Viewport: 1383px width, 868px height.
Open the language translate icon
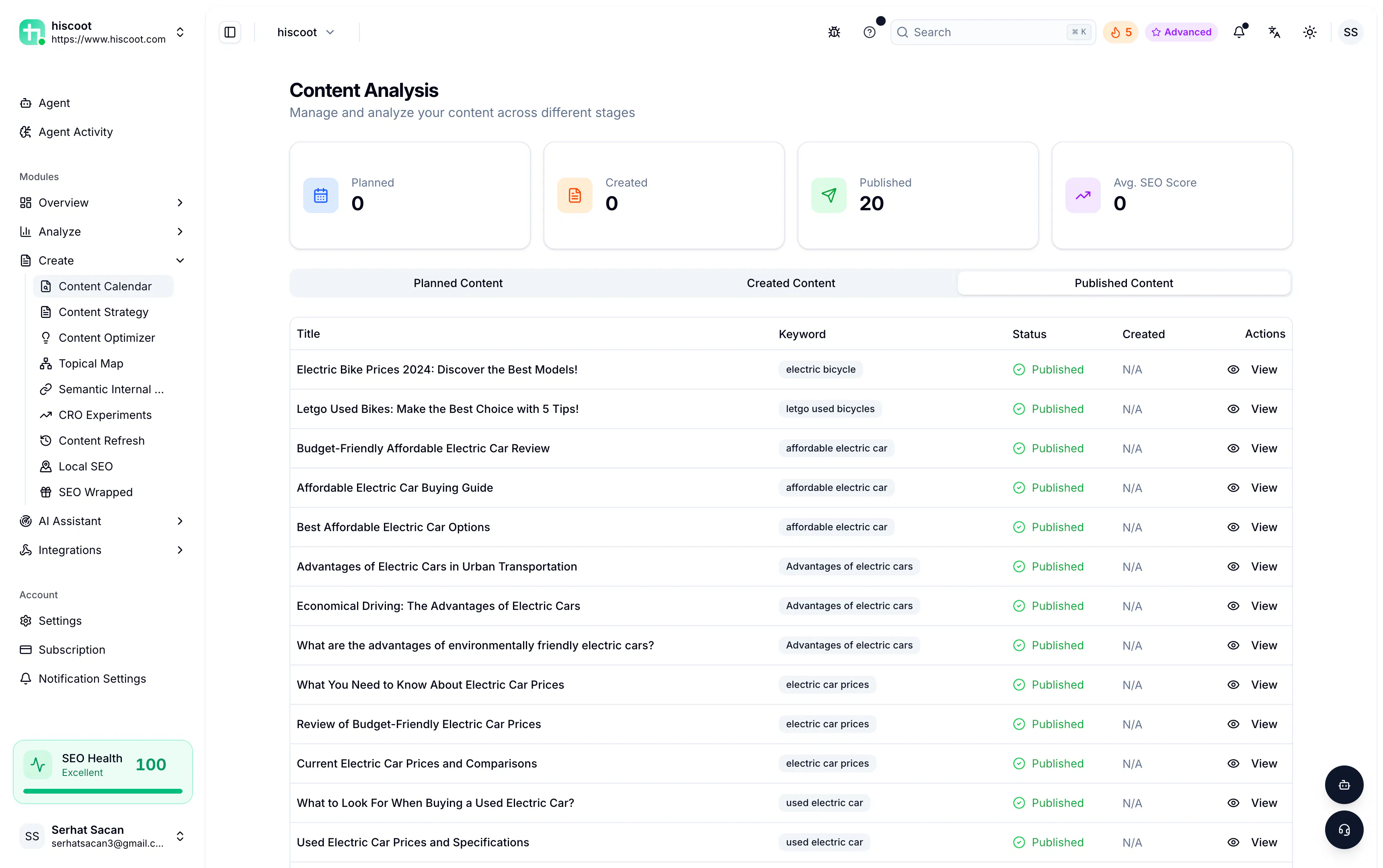click(x=1274, y=32)
